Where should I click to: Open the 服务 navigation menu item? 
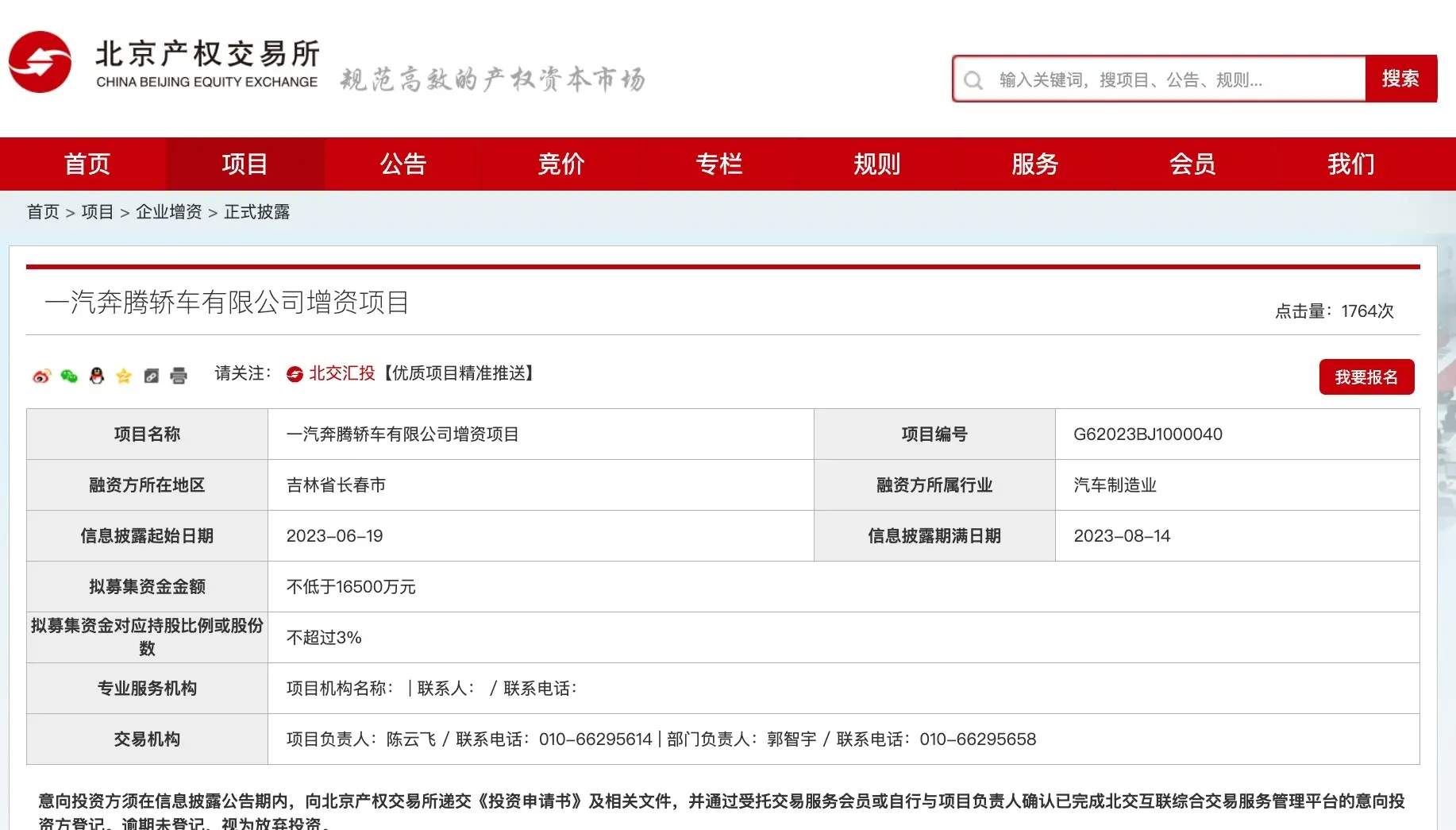pos(1035,164)
